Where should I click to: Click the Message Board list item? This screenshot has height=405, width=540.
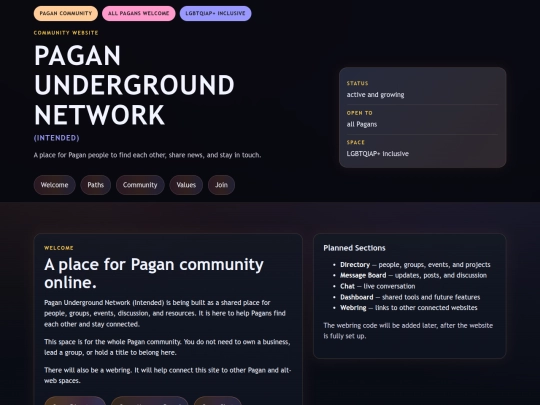[x=413, y=276]
